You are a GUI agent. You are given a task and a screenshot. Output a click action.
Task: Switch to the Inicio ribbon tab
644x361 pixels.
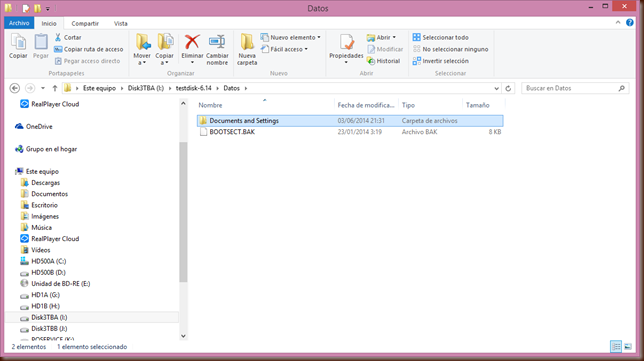pyautogui.click(x=49, y=23)
